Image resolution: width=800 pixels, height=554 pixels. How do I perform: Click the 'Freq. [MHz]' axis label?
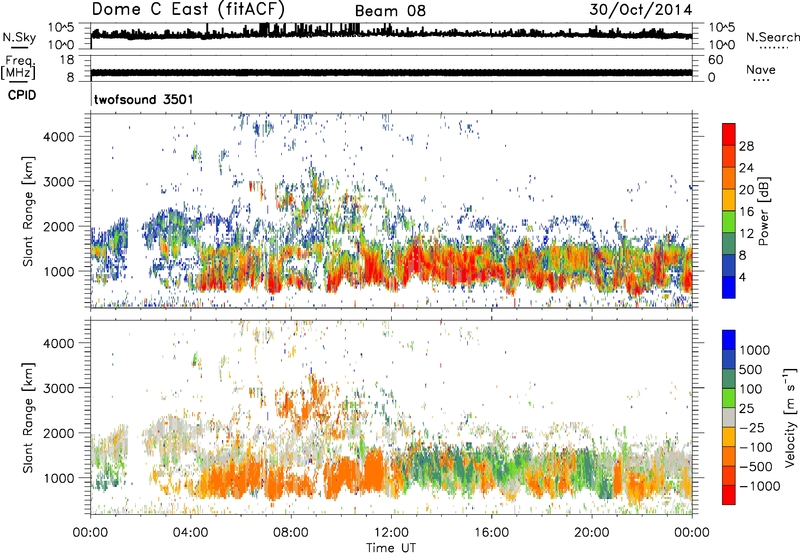(19, 67)
